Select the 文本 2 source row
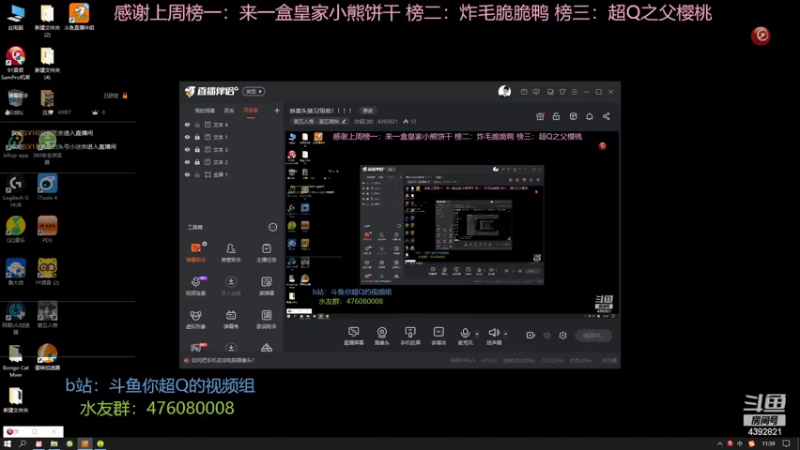The width and height of the screenshot is (800, 450). (x=232, y=162)
